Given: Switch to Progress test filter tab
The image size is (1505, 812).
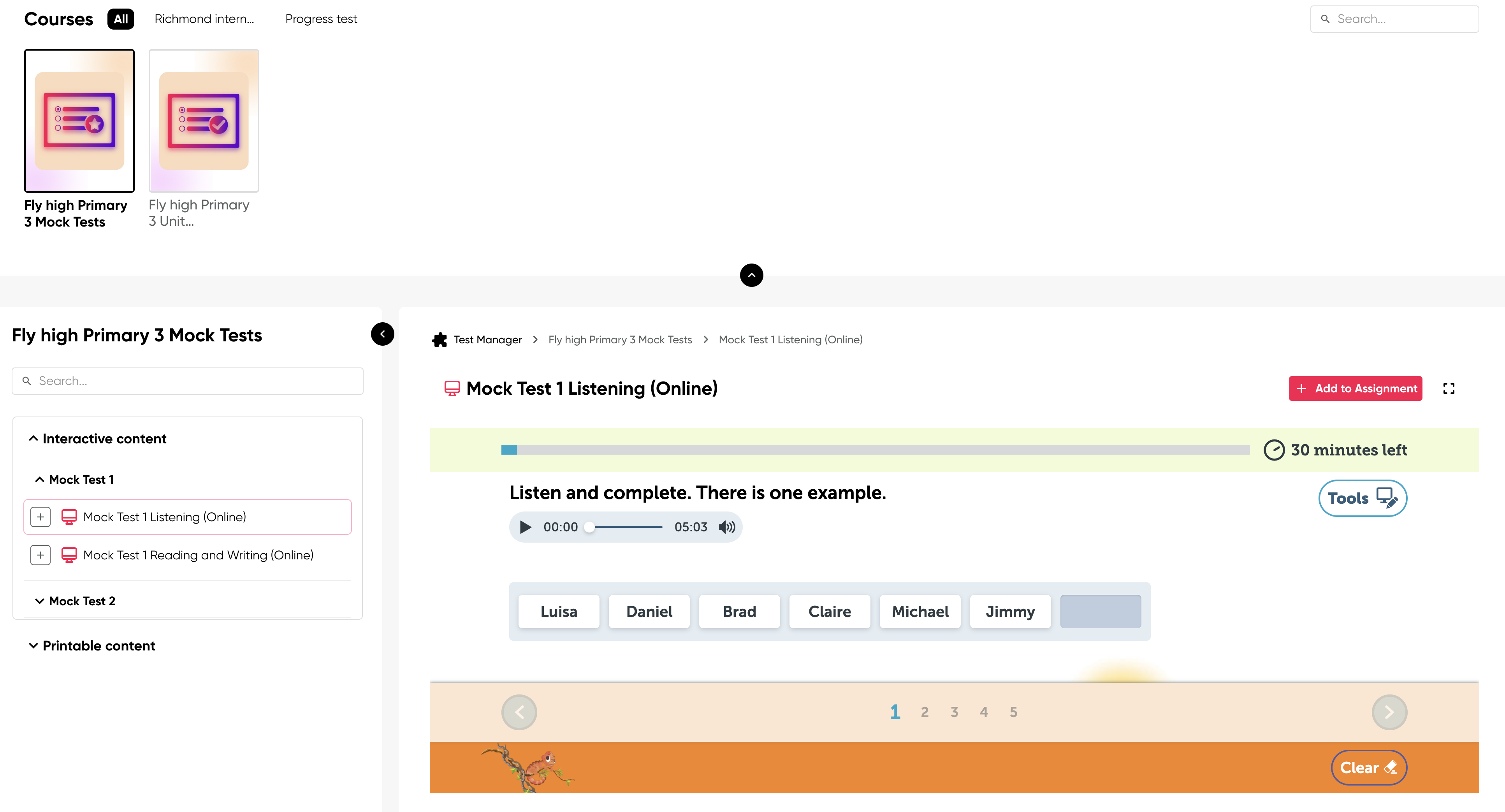Looking at the screenshot, I should 321,19.
